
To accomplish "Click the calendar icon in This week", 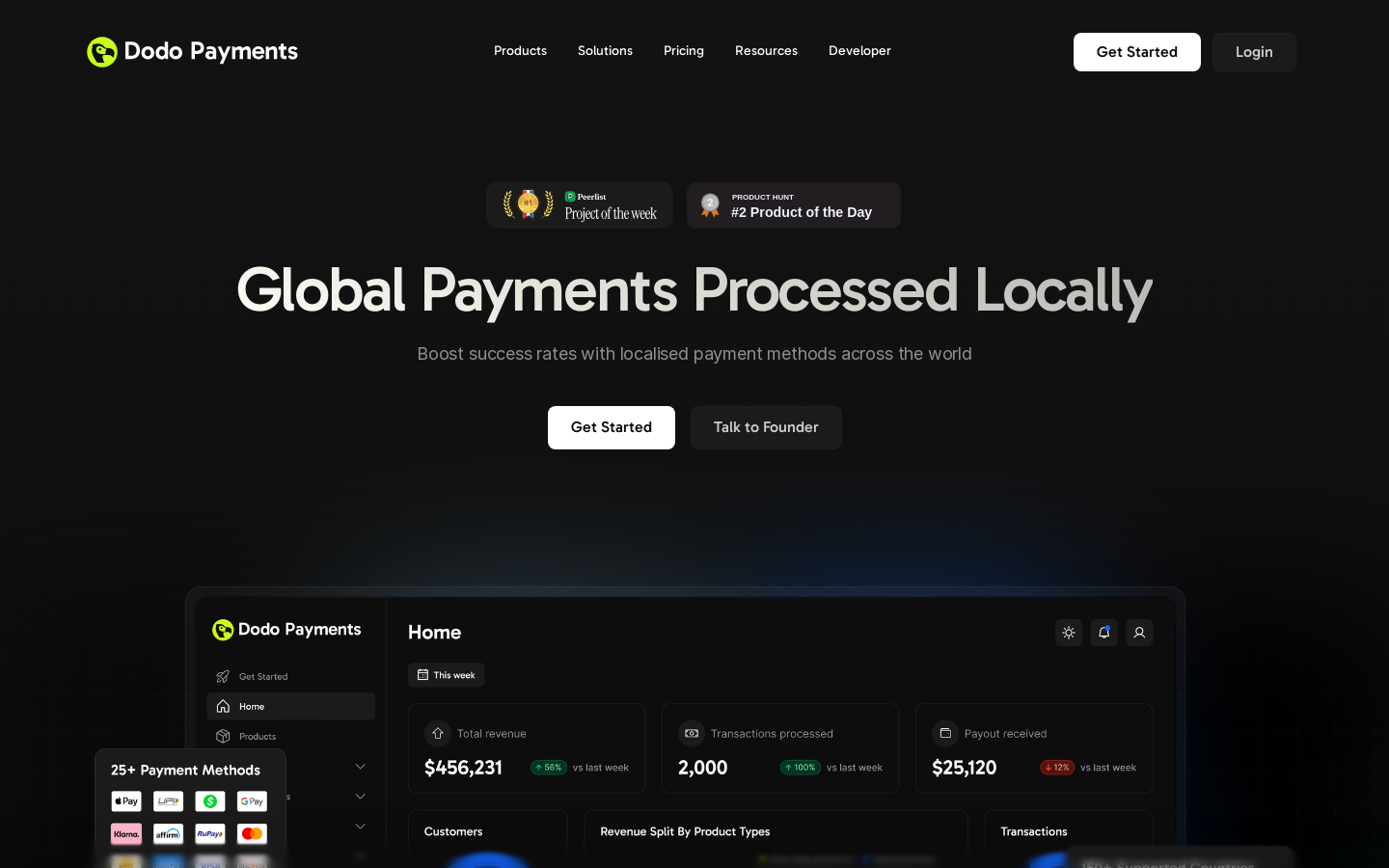I will tap(422, 675).
